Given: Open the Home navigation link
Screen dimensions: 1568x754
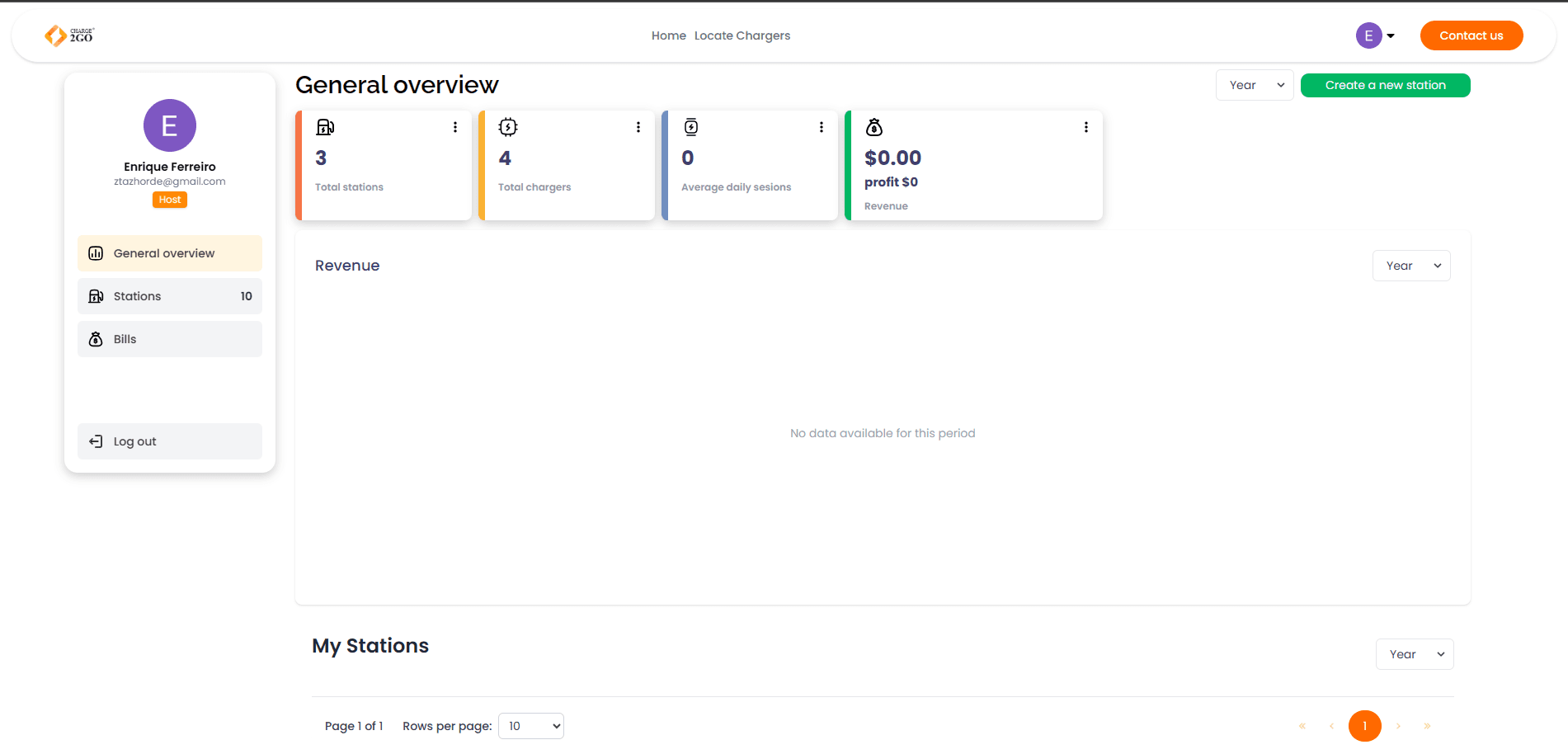Looking at the screenshot, I should coord(669,35).
